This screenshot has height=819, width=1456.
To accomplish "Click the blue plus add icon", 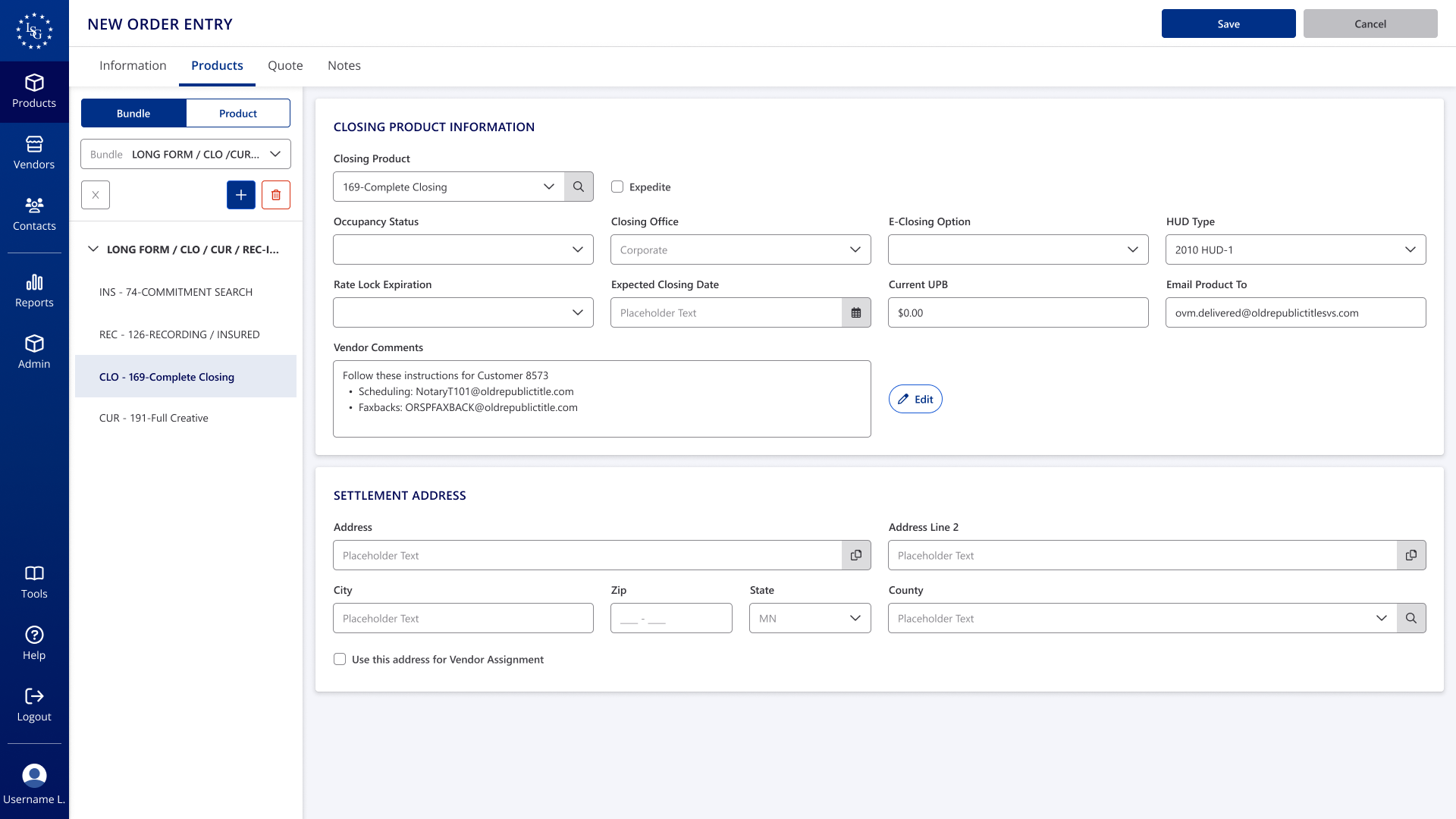I will (x=241, y=195).
